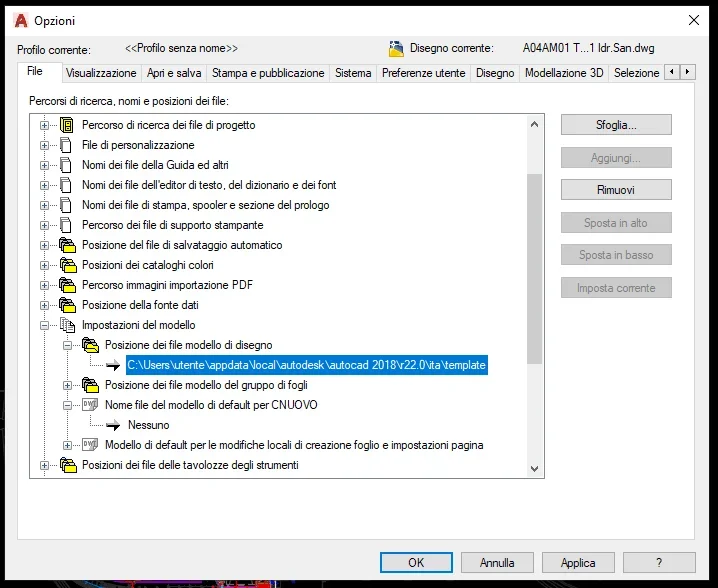The width and height of the screenshot is (718, 588).
Task: Expand Modello di default per le modifiche locali
Action: 67,445
